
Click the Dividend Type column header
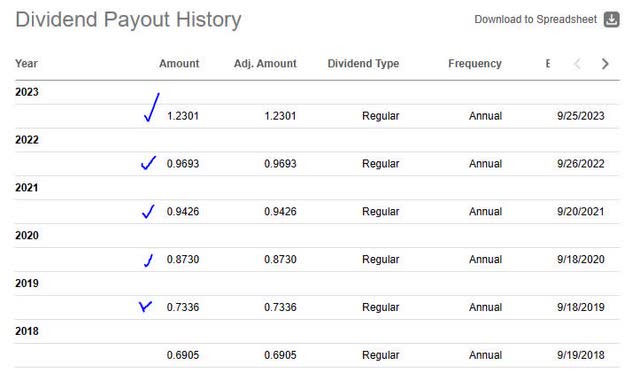pos(363,64)
